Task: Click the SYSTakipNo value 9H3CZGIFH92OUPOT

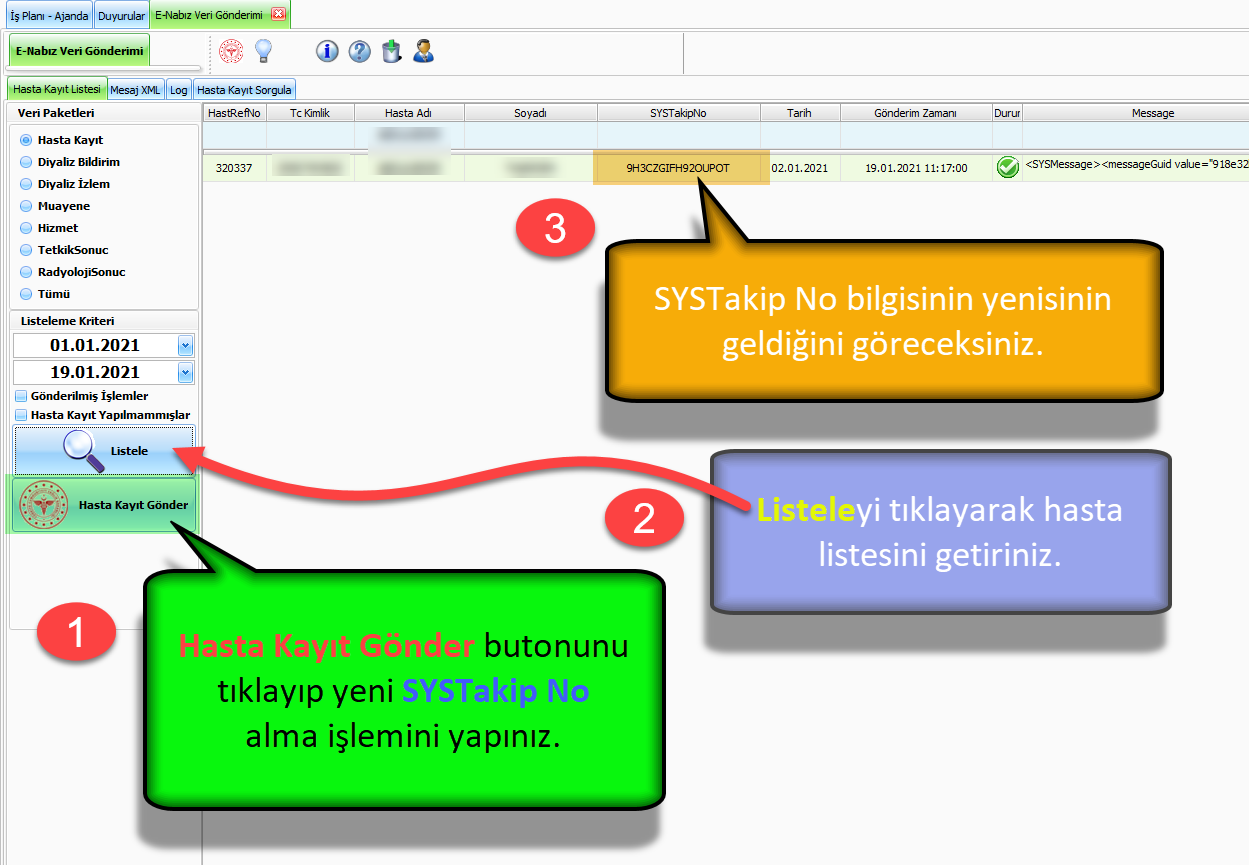Action: pos(678,168)
